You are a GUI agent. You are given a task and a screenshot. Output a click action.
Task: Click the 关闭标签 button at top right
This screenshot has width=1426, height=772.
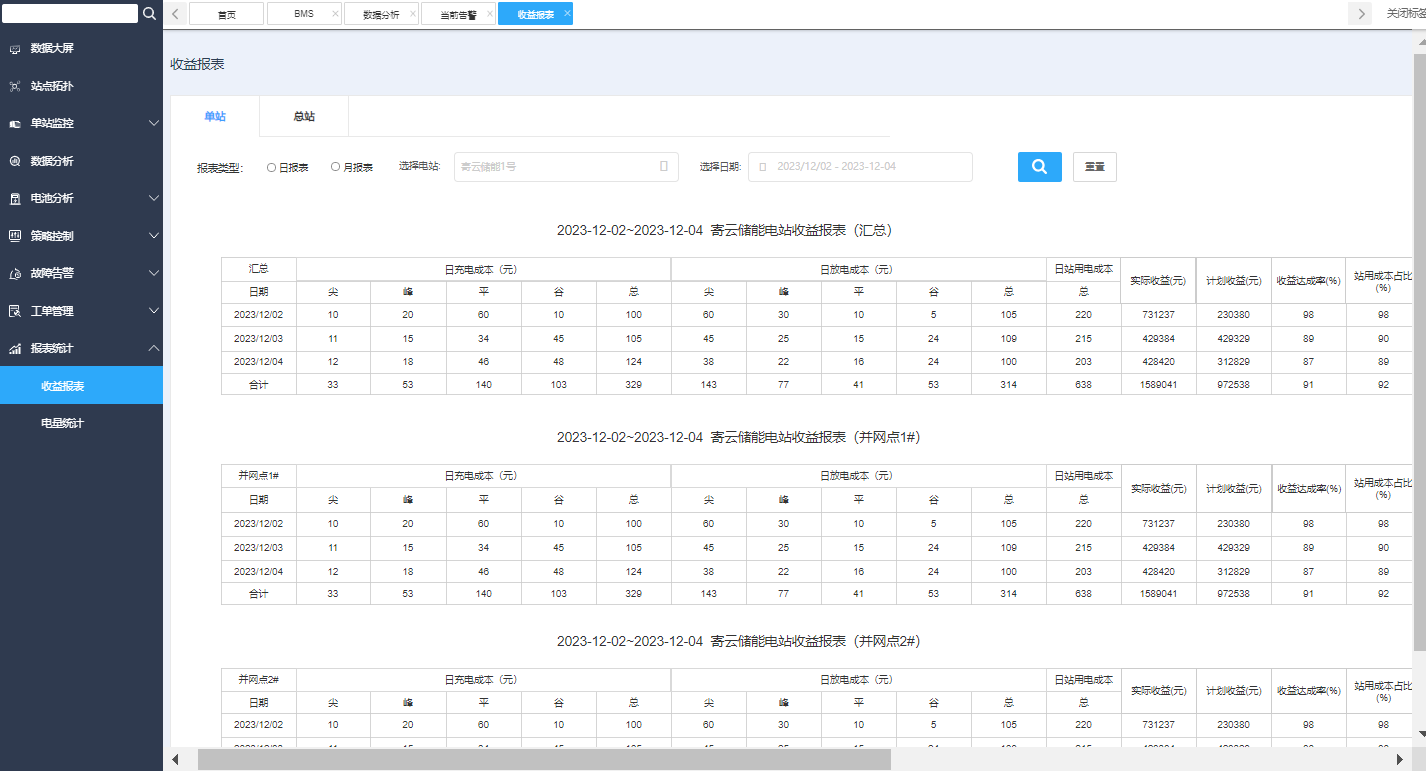click(x=1405, y=14)
